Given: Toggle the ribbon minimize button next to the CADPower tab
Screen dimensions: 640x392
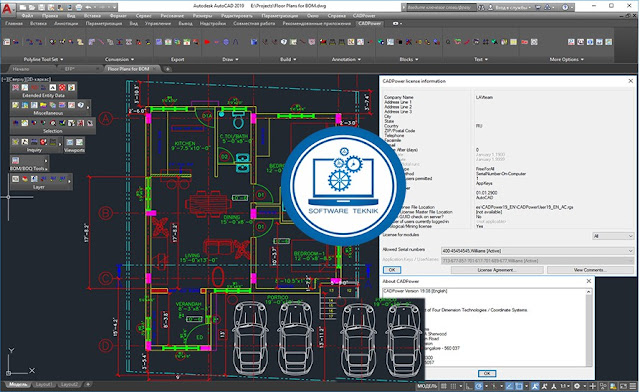Looking at the screenshot, I should coord(397,24).
